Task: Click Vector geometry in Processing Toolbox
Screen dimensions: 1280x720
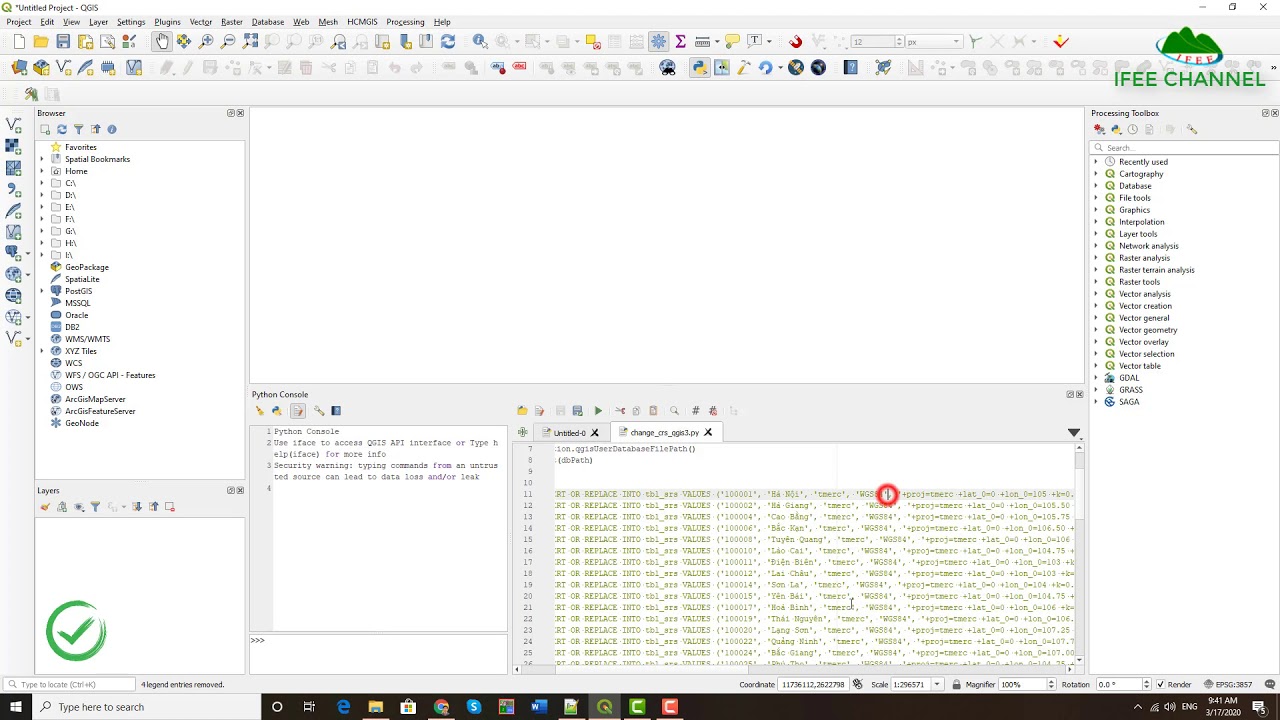Action: point(1148,330)
